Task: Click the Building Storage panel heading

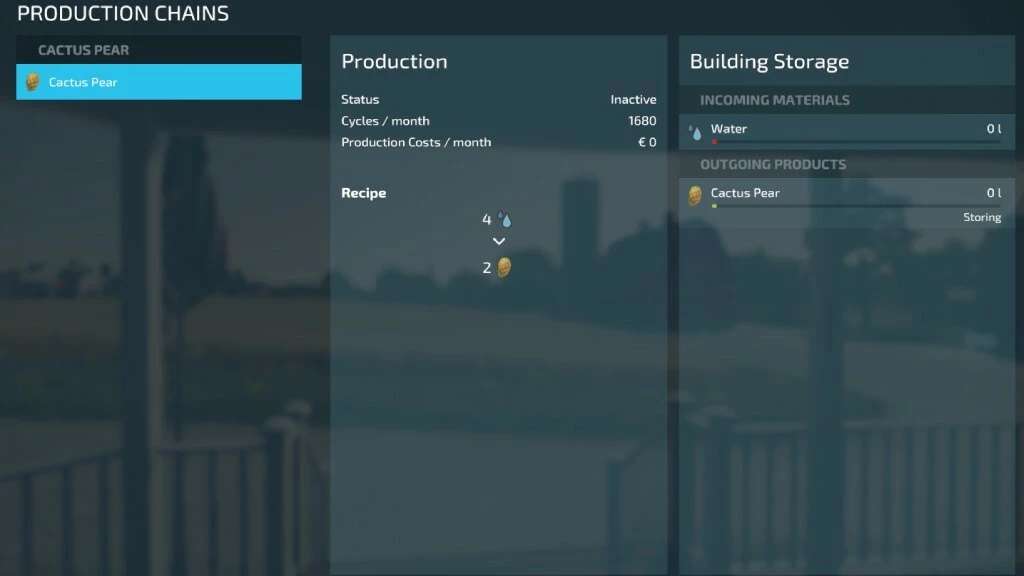Action: pos(769,62)
